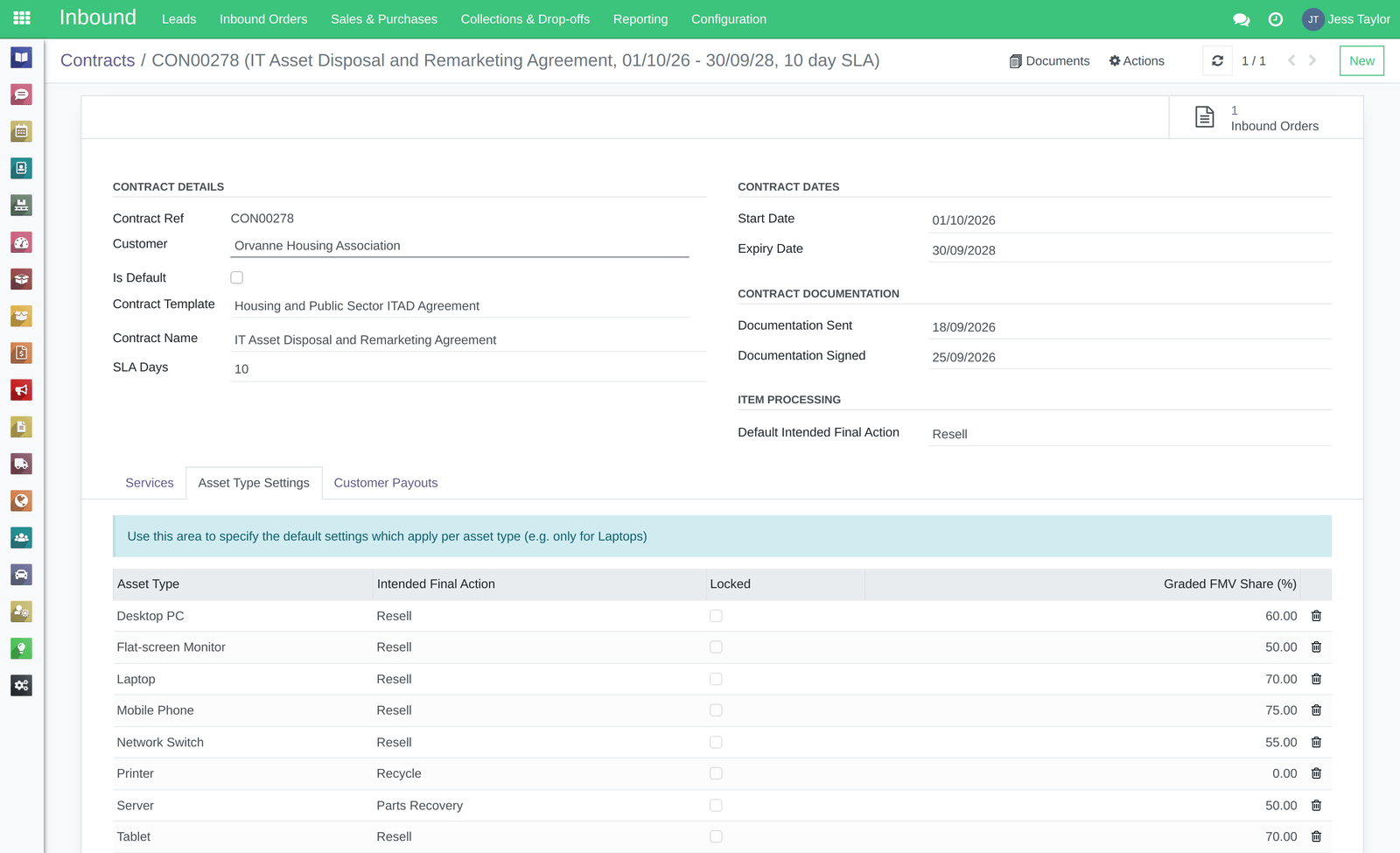Go to next record arrow
Screen dimensions: 1400x853
(x=1312, y=60)
